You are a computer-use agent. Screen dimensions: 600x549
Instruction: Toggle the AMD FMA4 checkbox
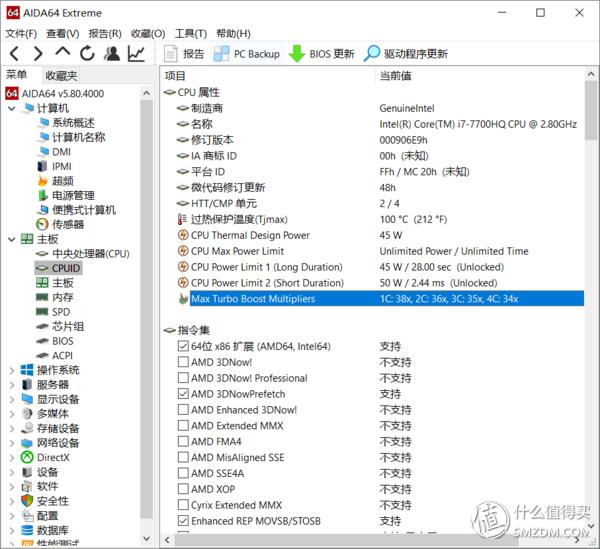[183, 441]
